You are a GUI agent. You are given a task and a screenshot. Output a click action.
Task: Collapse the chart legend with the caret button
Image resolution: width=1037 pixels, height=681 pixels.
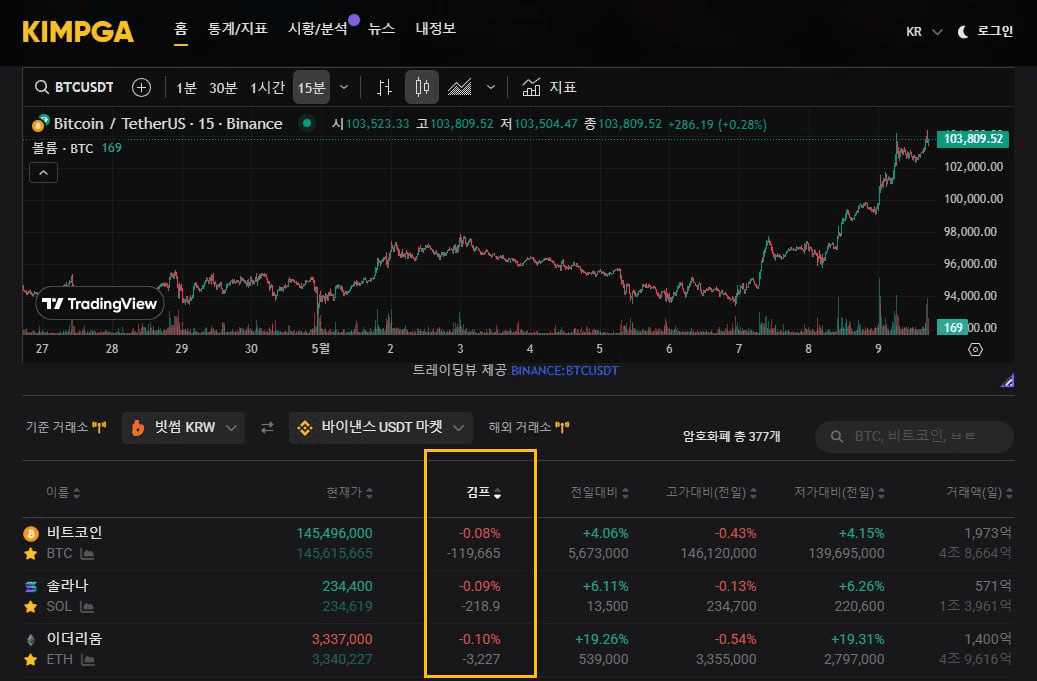click(x=44, y=173)
